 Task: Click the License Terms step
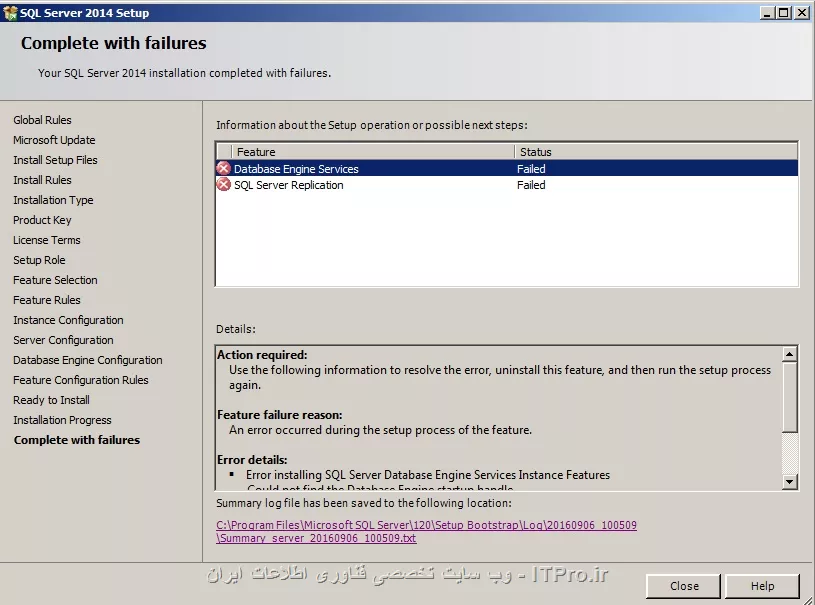point(47,240)
